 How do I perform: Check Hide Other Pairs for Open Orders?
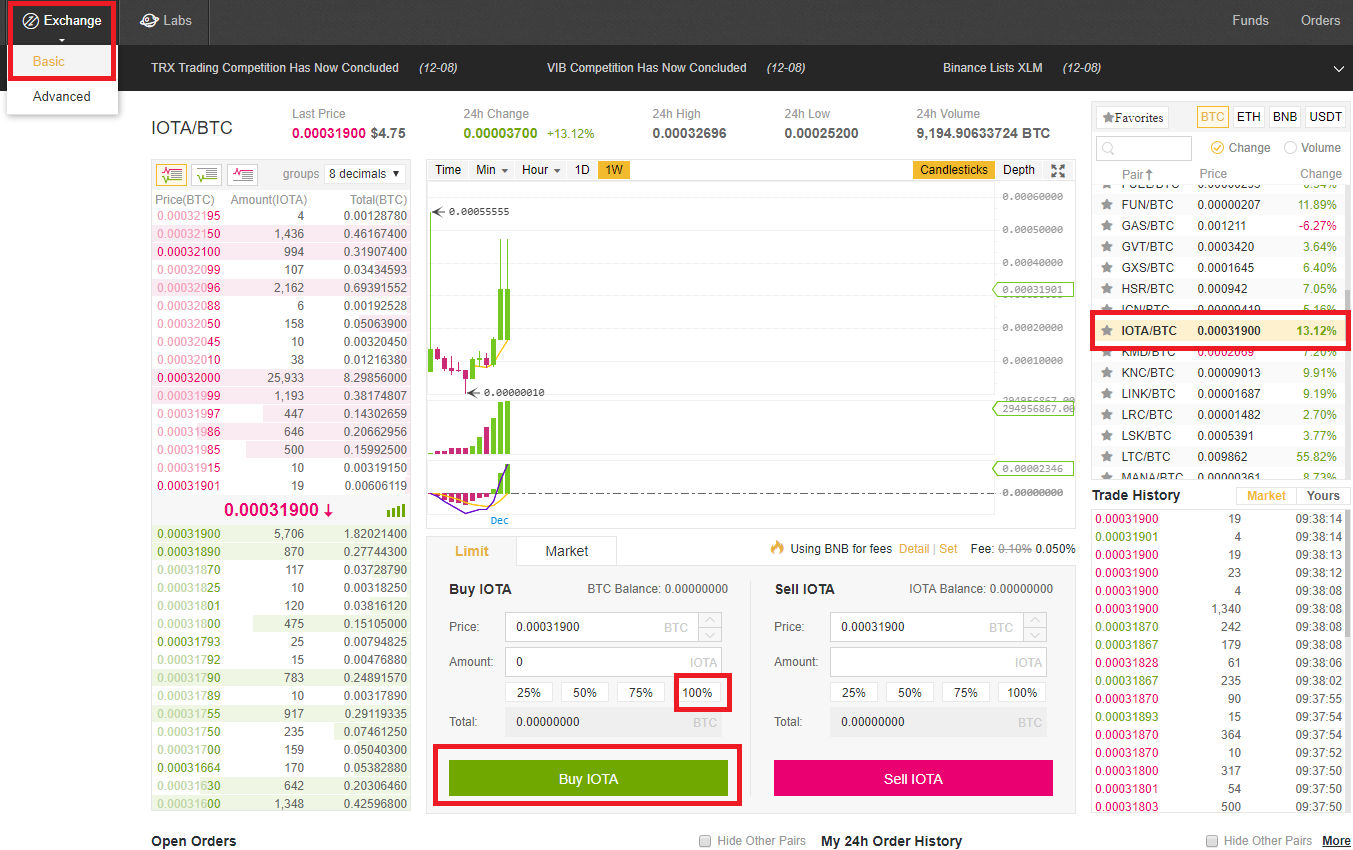pos(705,841)
